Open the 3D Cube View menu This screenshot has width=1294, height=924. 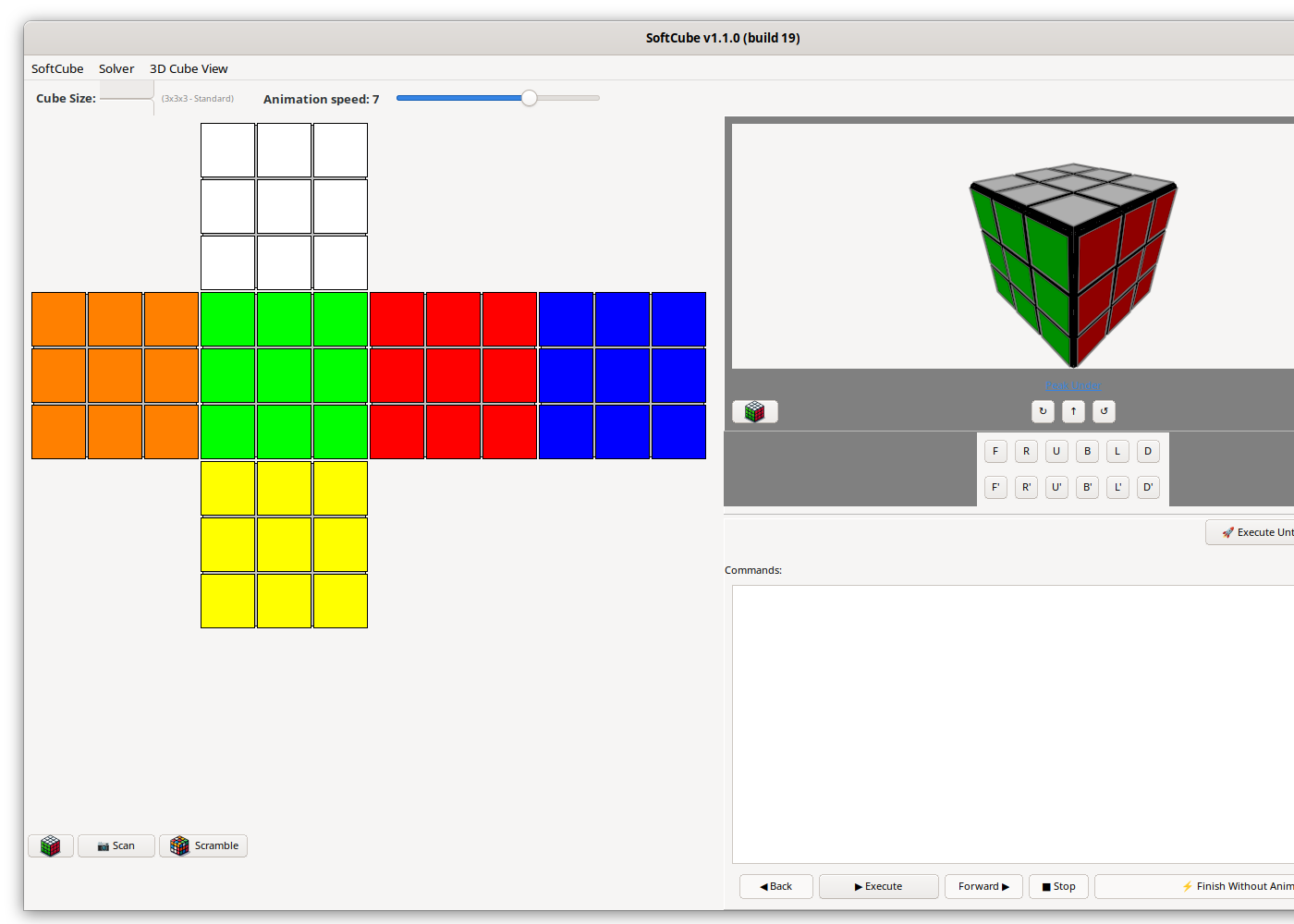(189, 68)
